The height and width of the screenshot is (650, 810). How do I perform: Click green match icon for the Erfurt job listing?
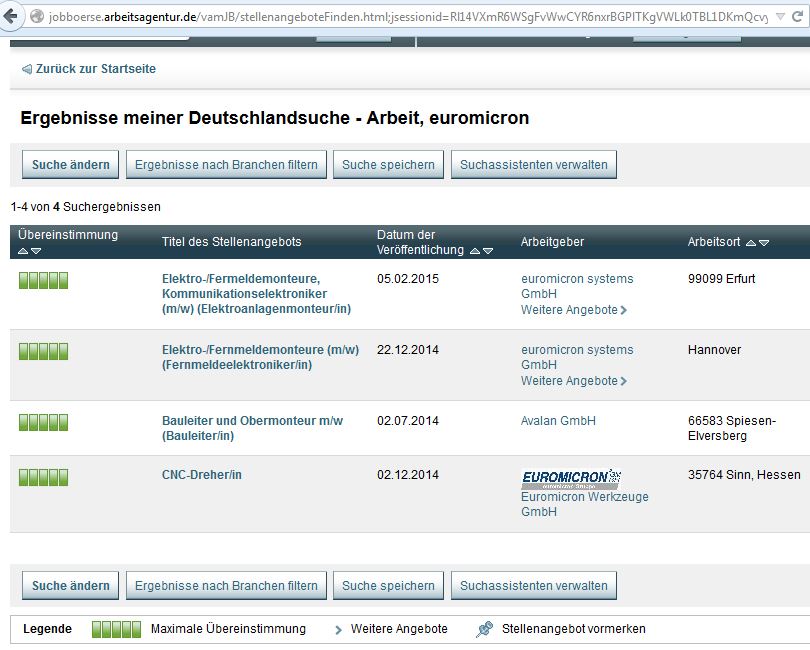[43, 281]
